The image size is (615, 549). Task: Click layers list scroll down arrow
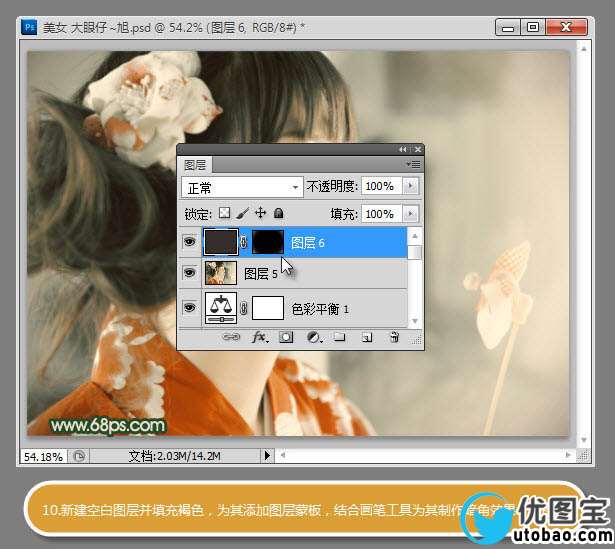[x=415, y=321]
